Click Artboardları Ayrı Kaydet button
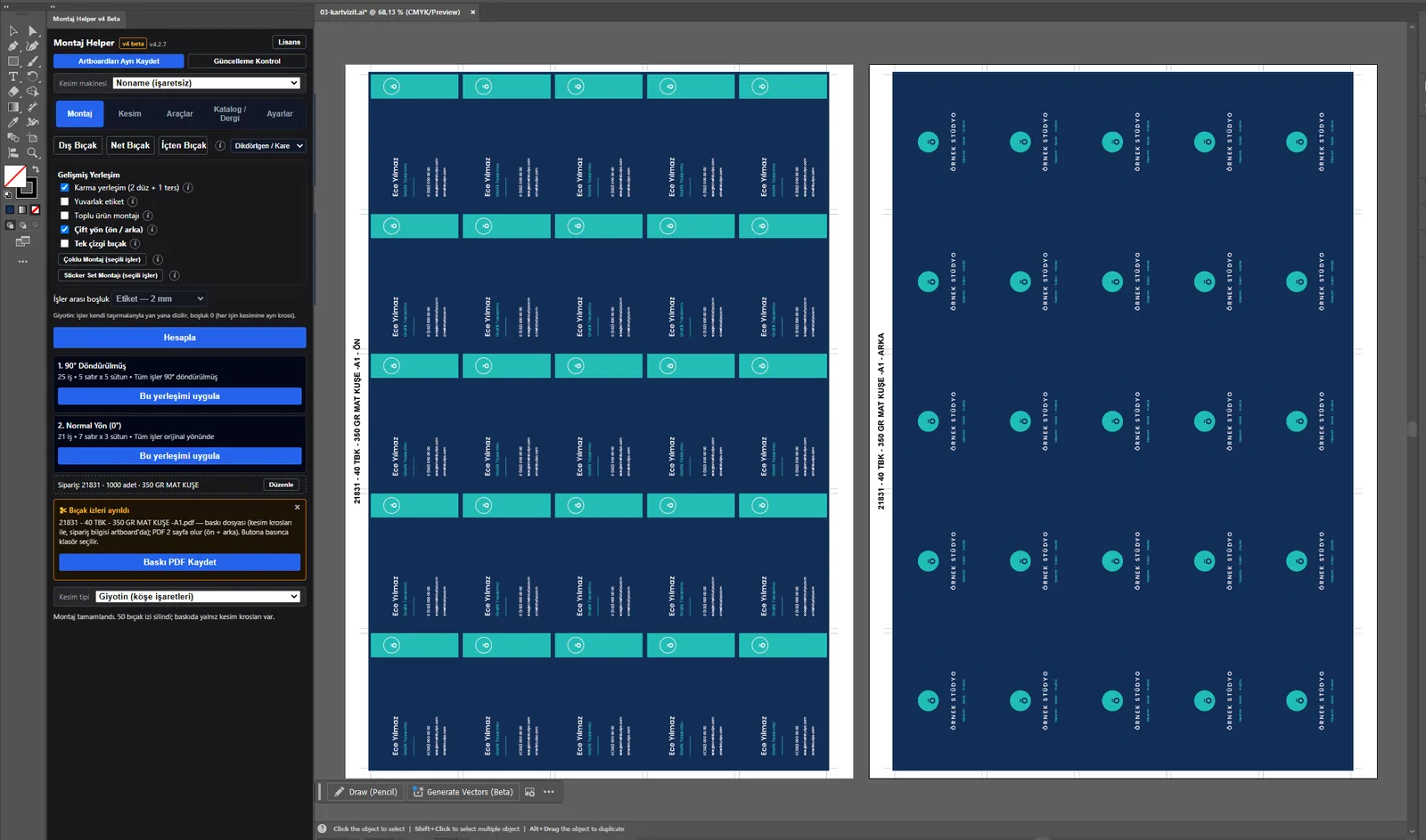The image size is (1426, 840). (x=119, y=61)
